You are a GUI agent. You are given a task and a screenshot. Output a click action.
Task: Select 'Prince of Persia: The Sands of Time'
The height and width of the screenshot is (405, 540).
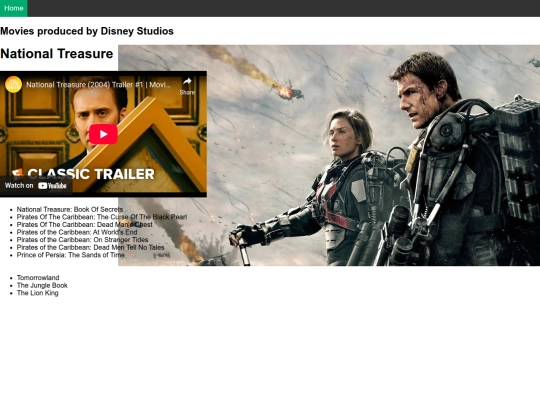[x=71, y=255]
